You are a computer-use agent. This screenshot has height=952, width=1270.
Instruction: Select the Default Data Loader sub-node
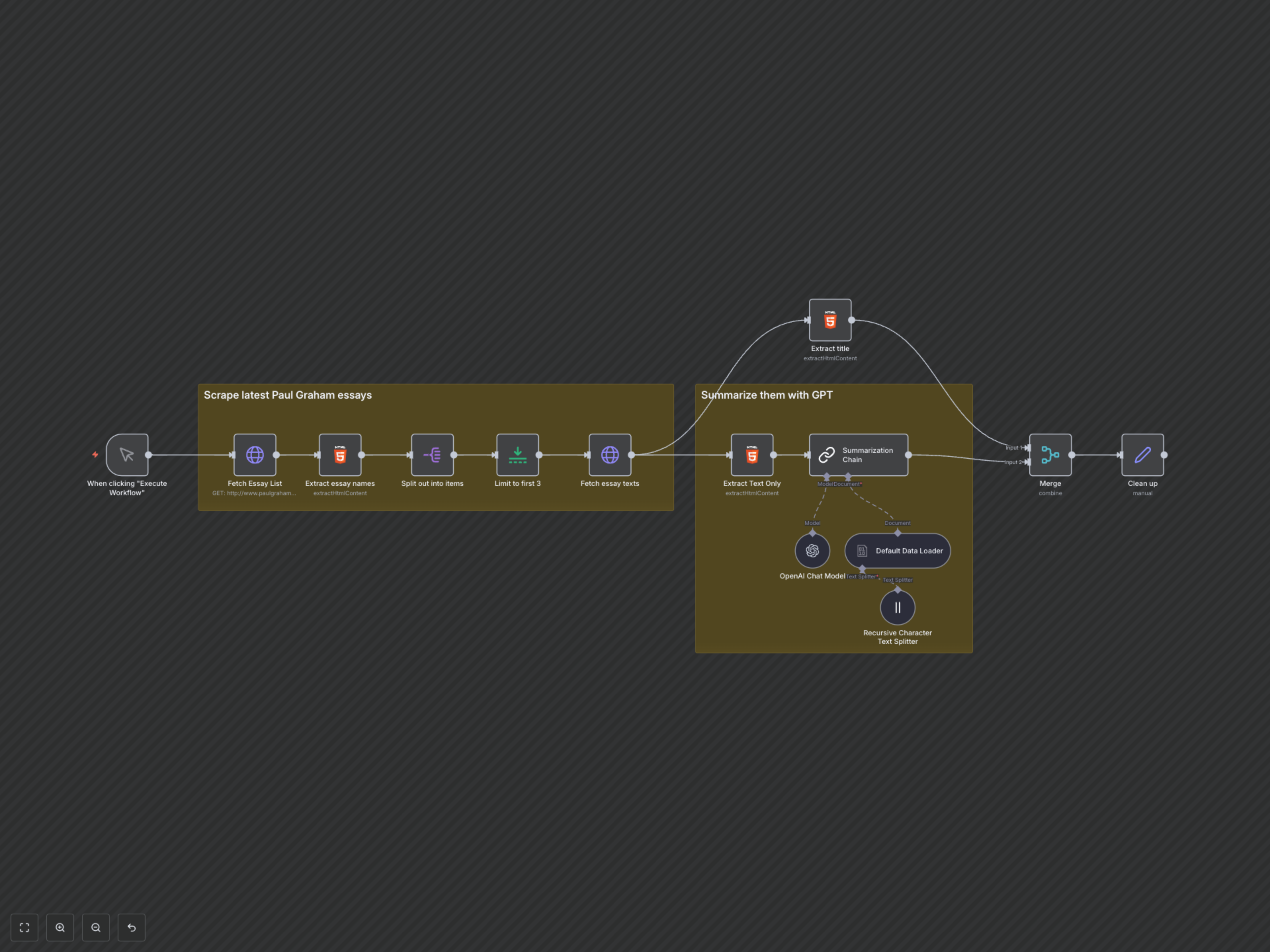pyautogui.click(x=897, y=550)
